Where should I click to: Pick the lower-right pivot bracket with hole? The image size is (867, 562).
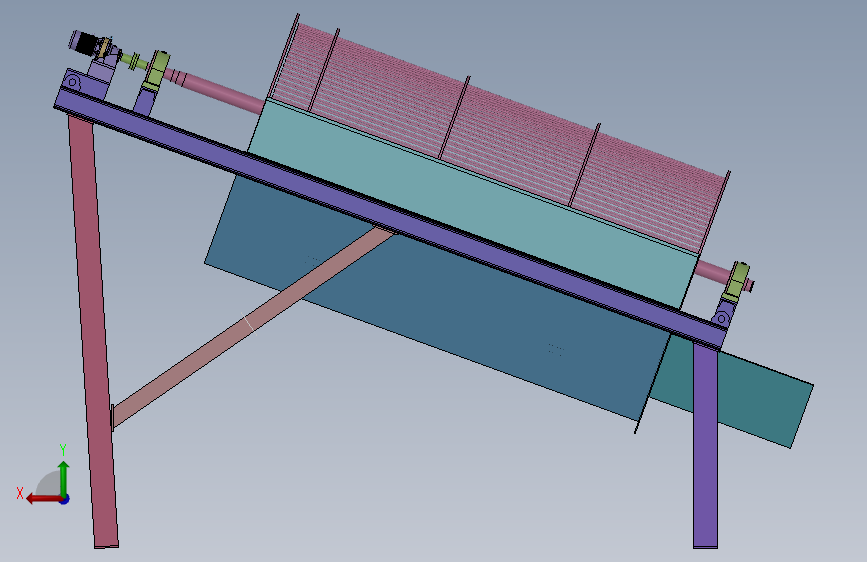[723, 317]
